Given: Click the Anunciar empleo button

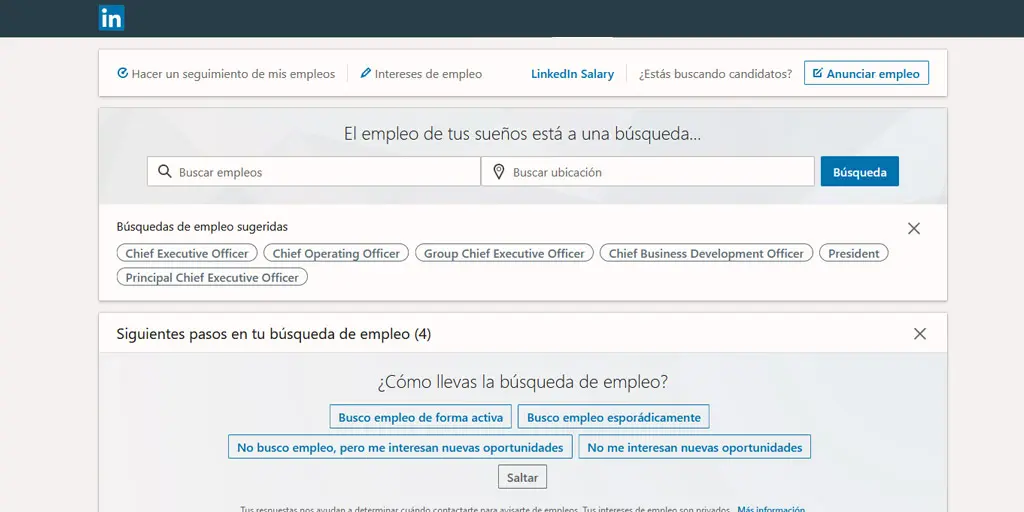Looking at the screenshot, I should tap(866, 74).
